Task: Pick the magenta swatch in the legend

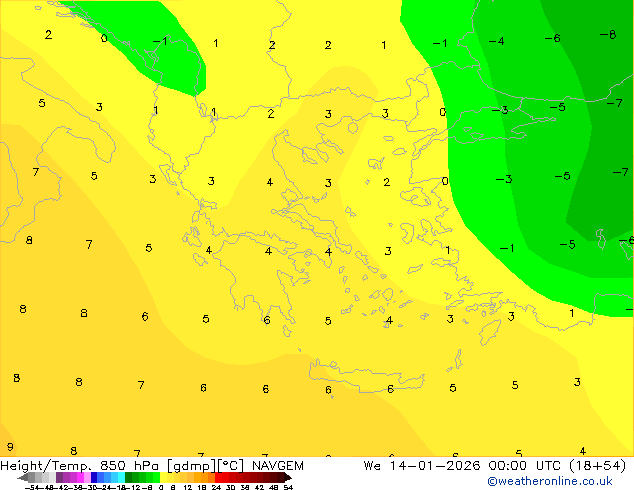Action: pyautogui.click(x=80, y=477)
